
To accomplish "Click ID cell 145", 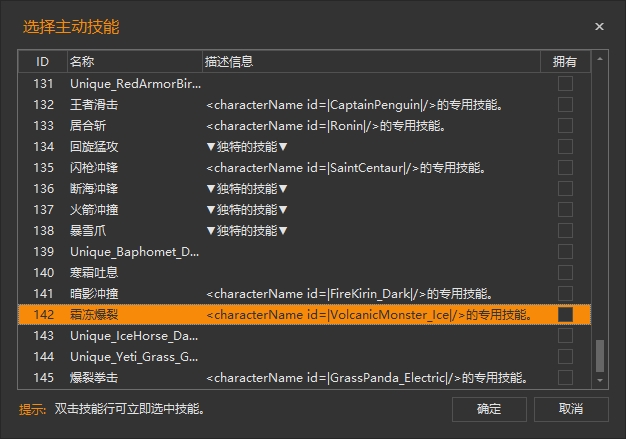I will click(x=44, y=378).
